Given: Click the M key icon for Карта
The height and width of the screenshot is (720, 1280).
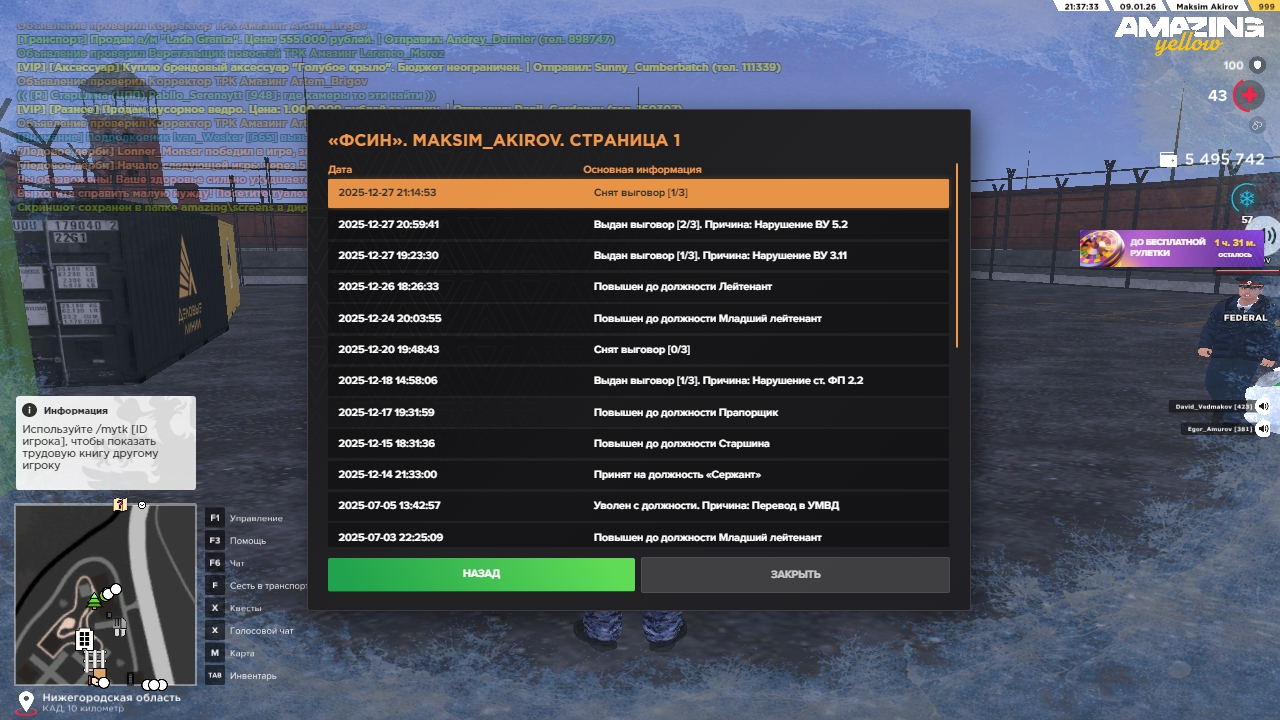Looking at the screenshot, I should pos(214,653).
